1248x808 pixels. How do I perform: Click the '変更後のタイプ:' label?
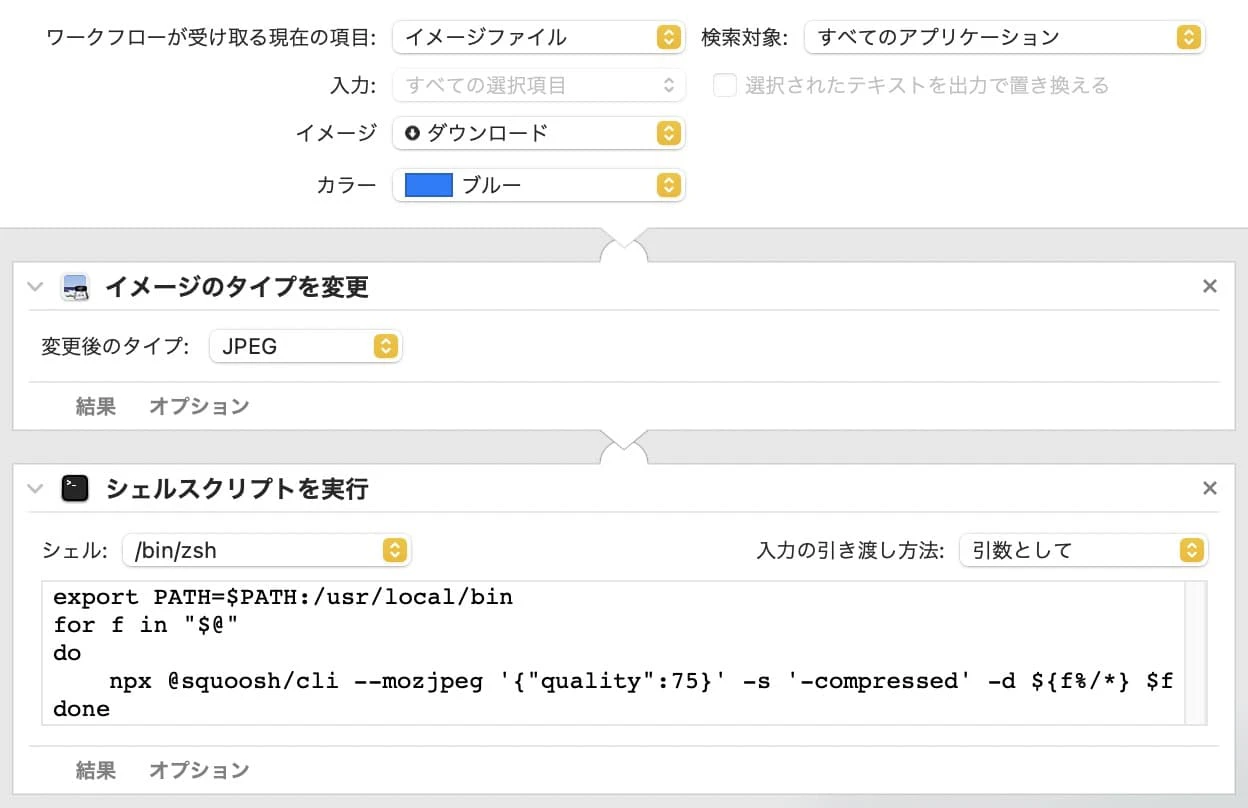pyautogui.click(x=115, y=347)
